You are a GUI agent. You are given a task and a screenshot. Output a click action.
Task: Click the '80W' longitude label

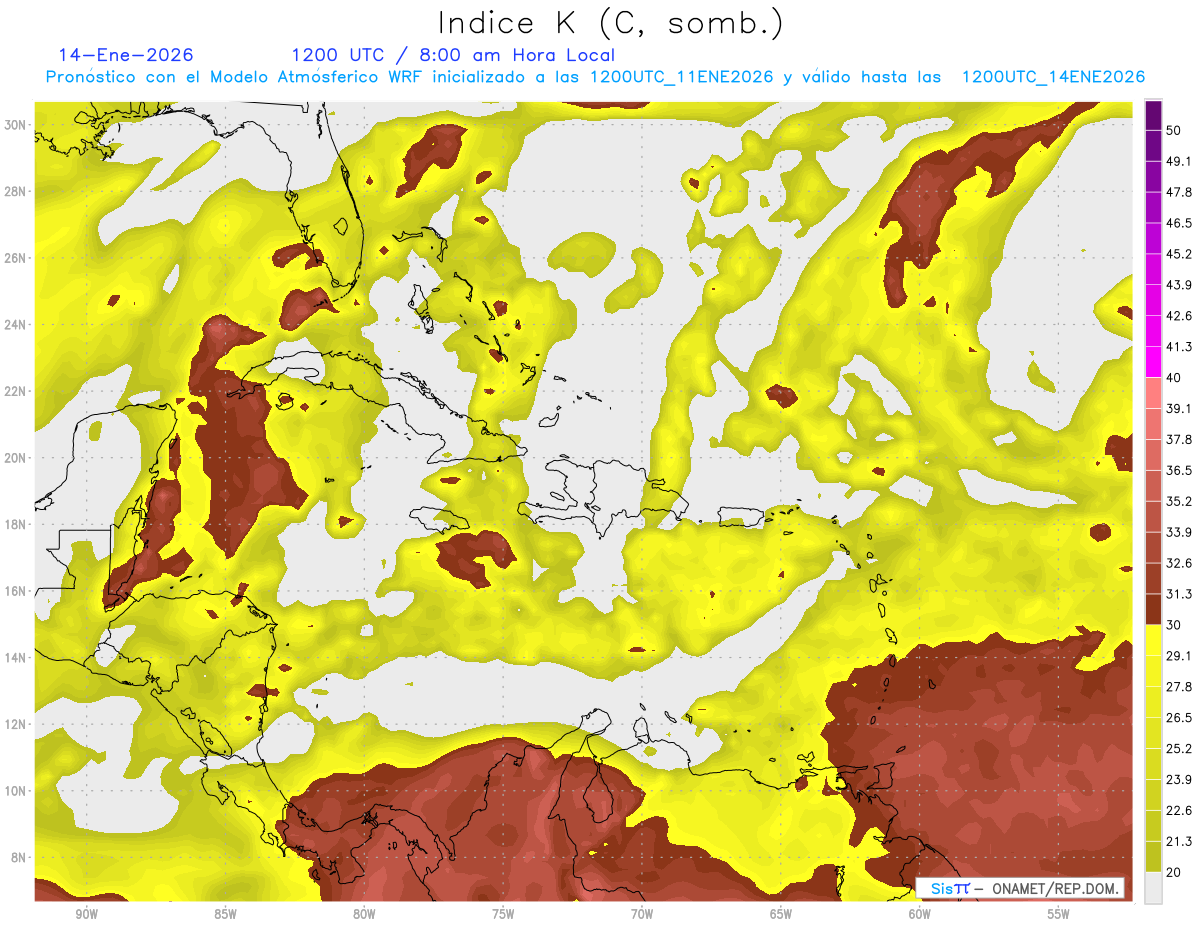pyautogui.click(x=364, y=915)
